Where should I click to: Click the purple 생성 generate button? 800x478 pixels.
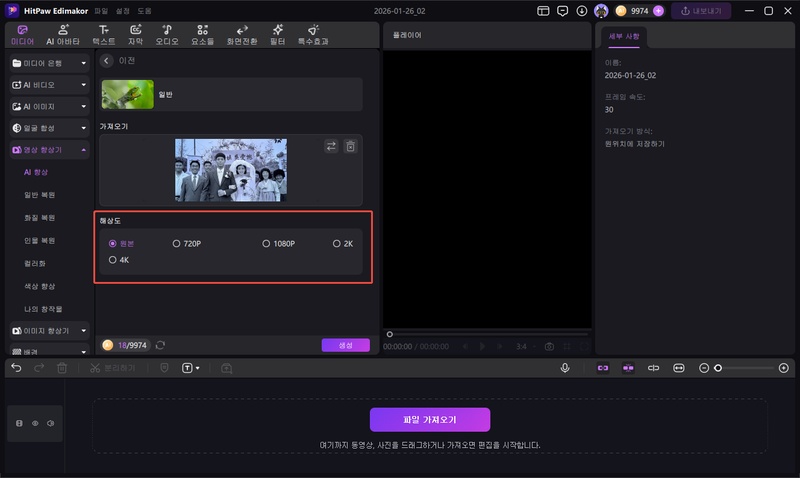tap(345, 345)
